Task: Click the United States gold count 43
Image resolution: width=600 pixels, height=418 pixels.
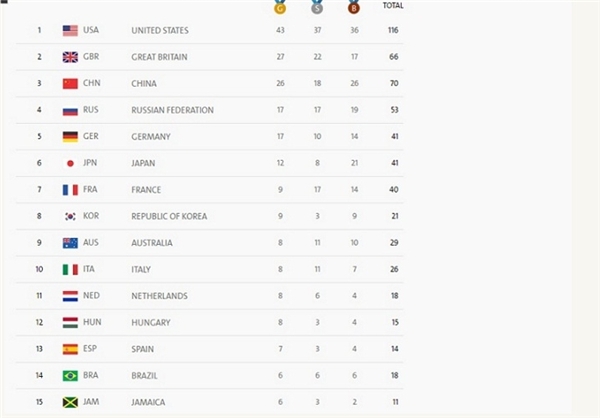Action: click(x=280, y=30)
